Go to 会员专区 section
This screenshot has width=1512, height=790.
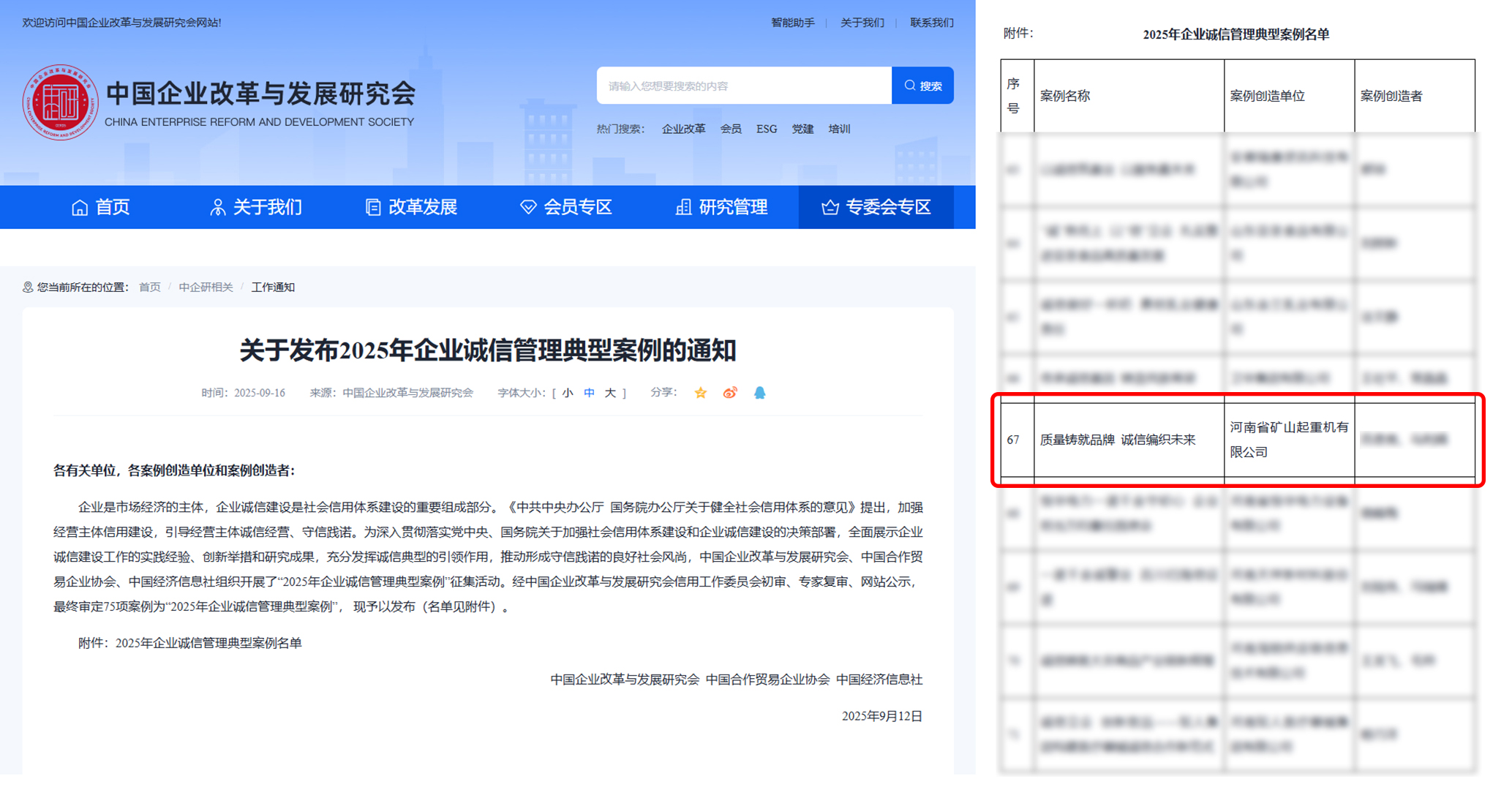click(566, 207)
